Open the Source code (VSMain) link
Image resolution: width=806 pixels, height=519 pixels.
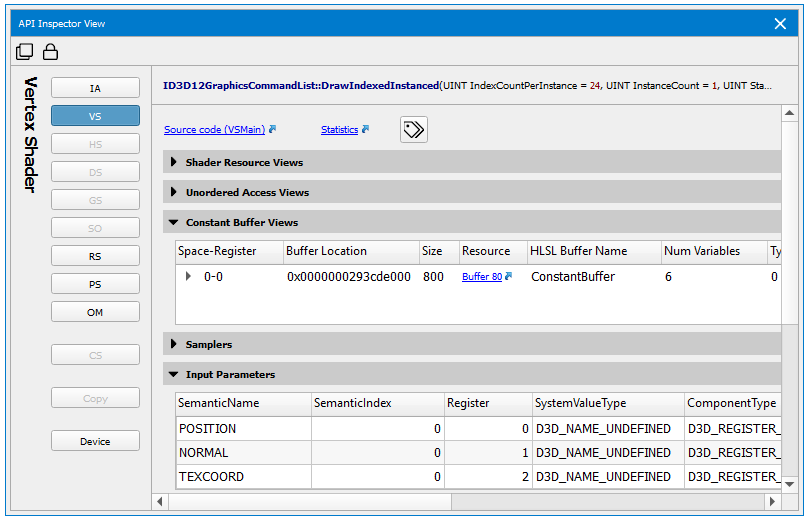(215, 130)
